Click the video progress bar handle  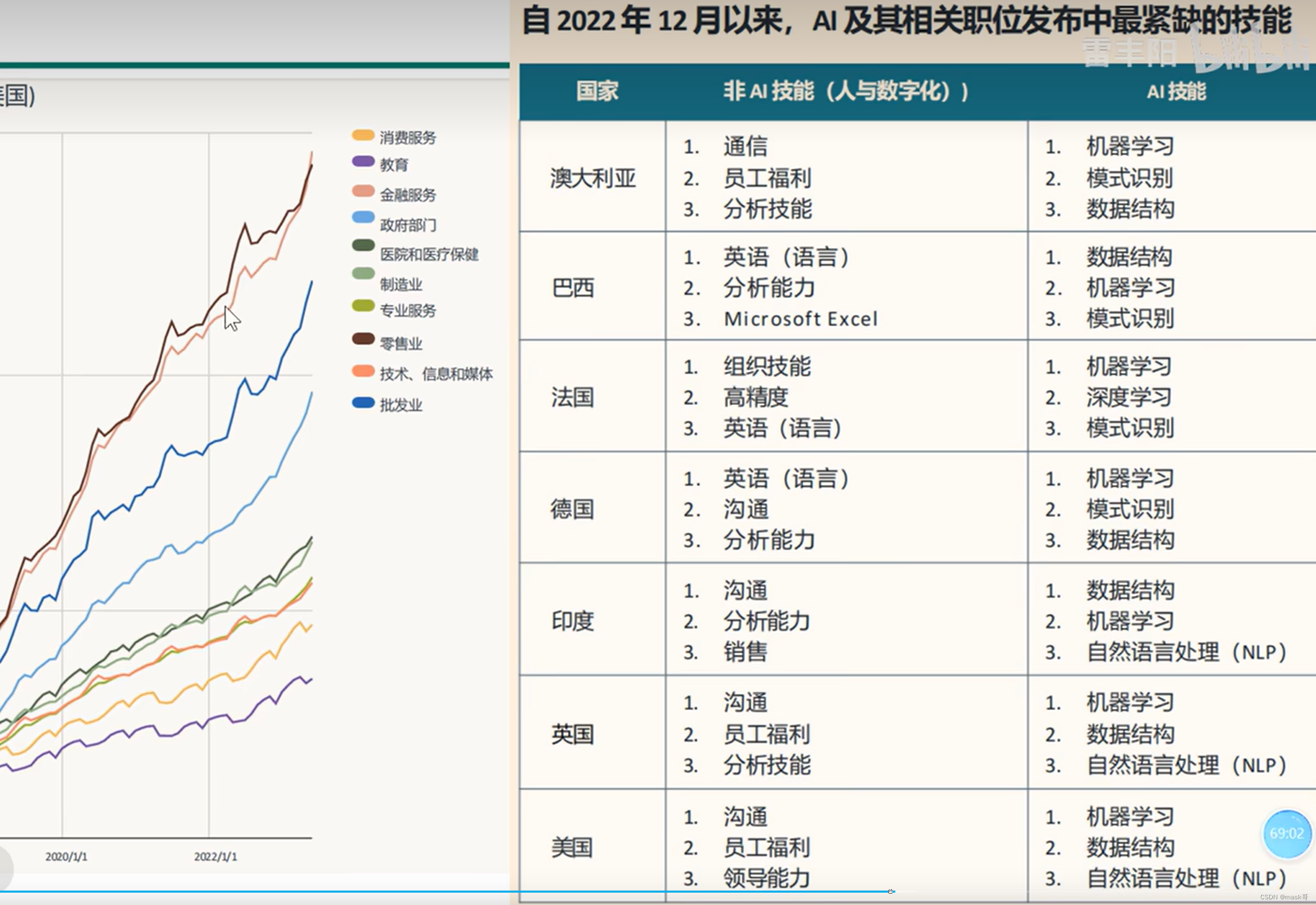890,892
